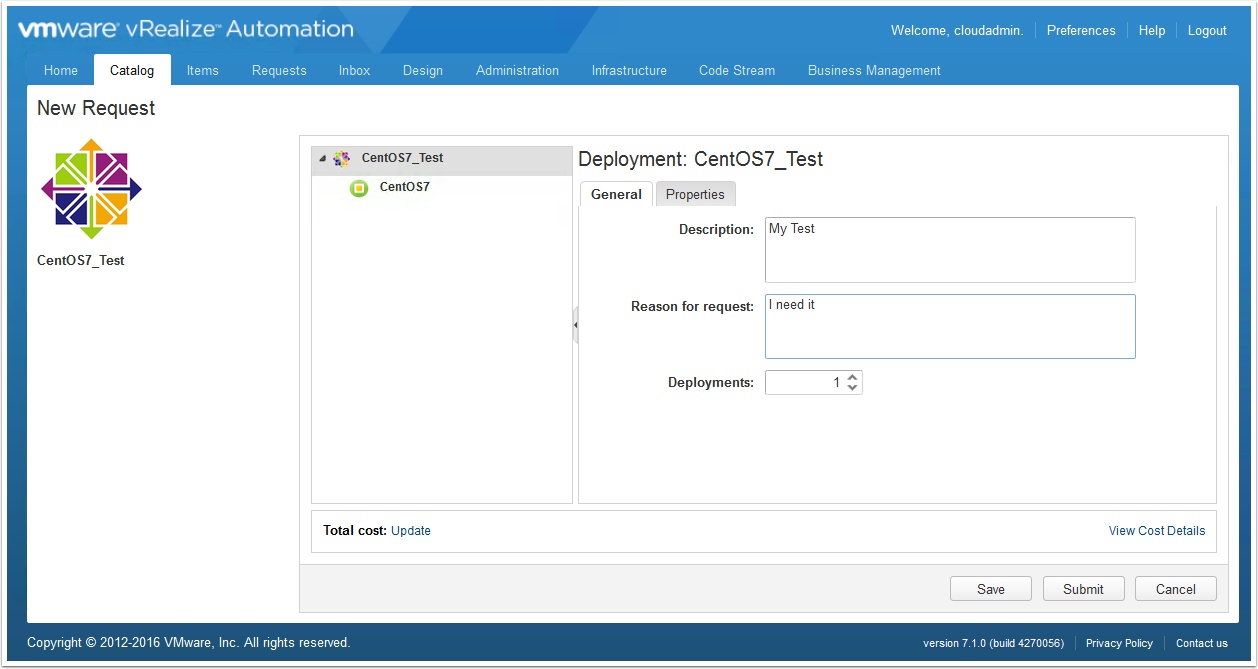Increase the Deployments count by one
This screenshot has width=1258, height=669.
(853, 377)
